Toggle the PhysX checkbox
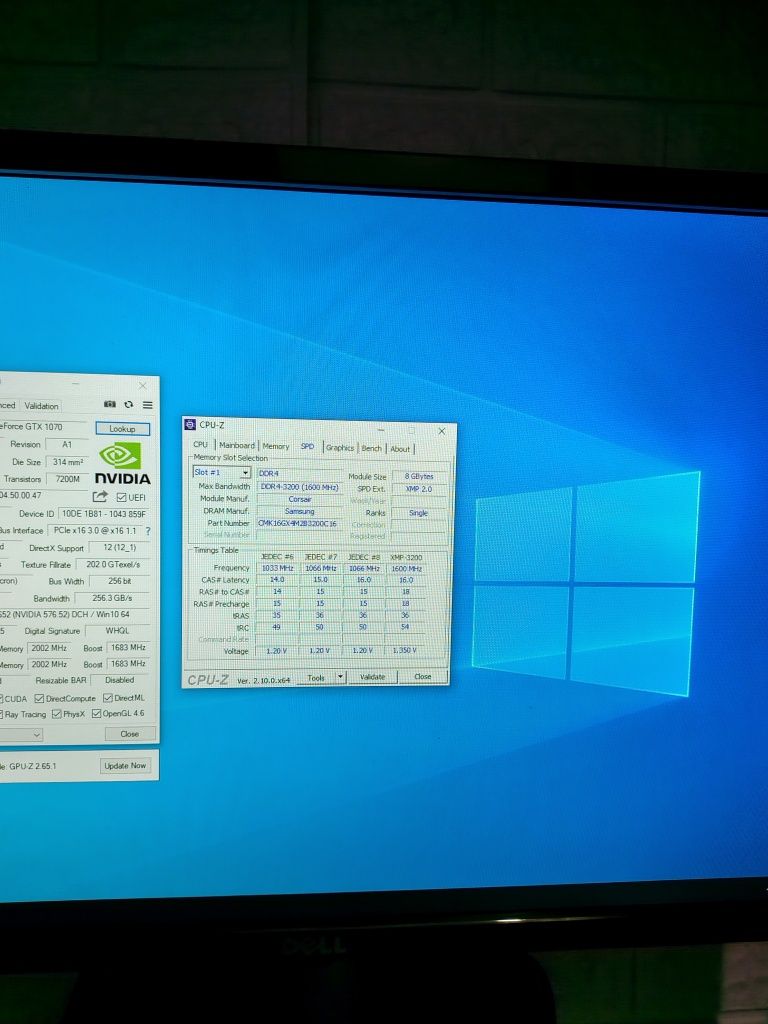This screenshot has width=768, height=1024. 57,714
